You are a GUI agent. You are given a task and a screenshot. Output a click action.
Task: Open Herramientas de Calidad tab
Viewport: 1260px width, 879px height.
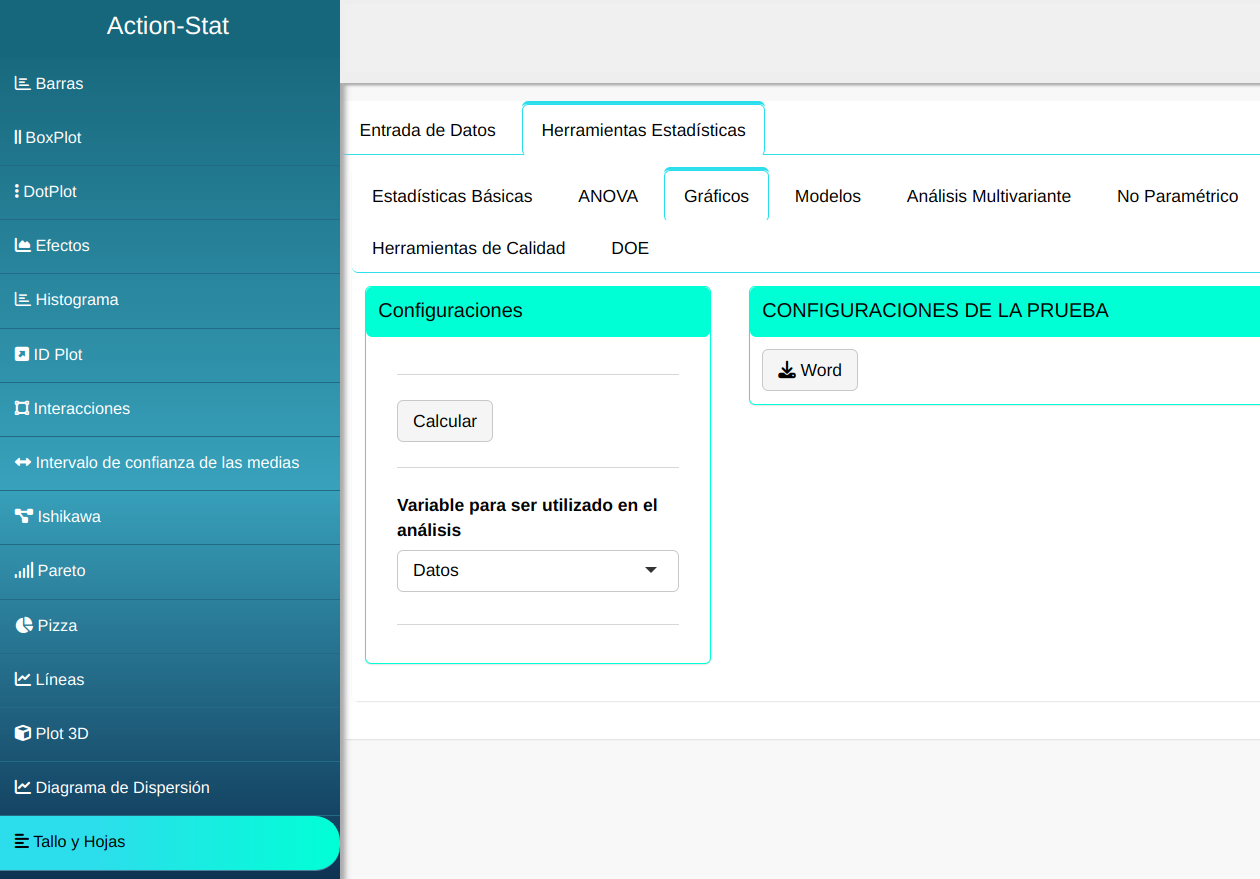[x=468, y=248]
